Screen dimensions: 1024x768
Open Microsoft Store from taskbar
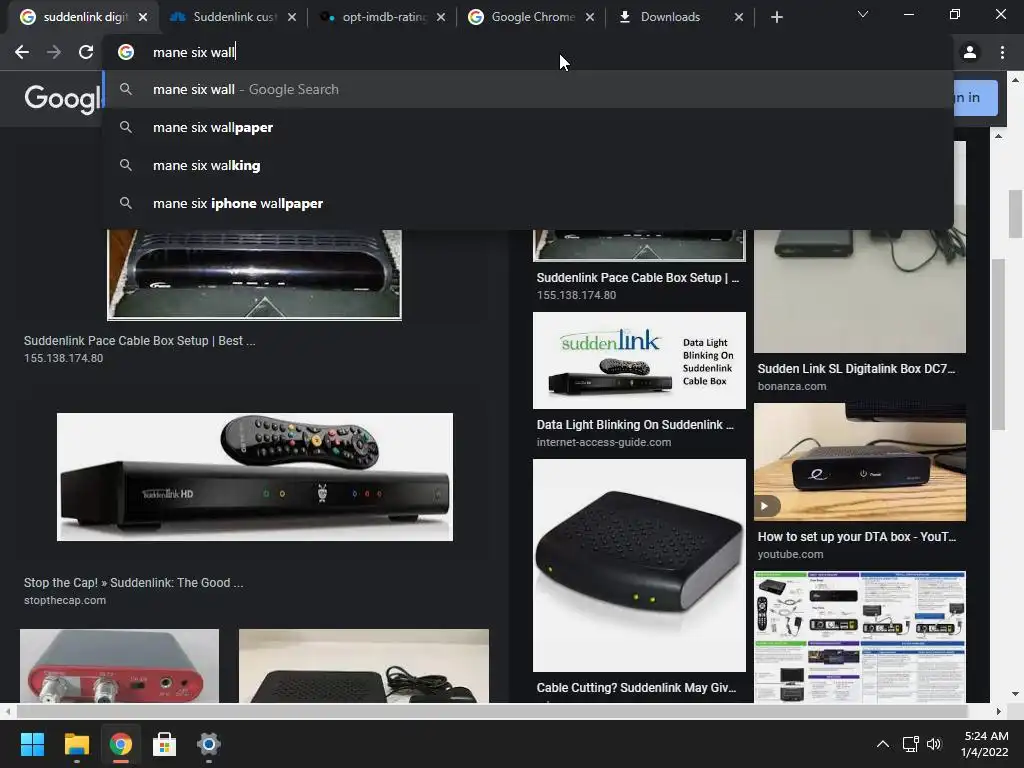165,744
